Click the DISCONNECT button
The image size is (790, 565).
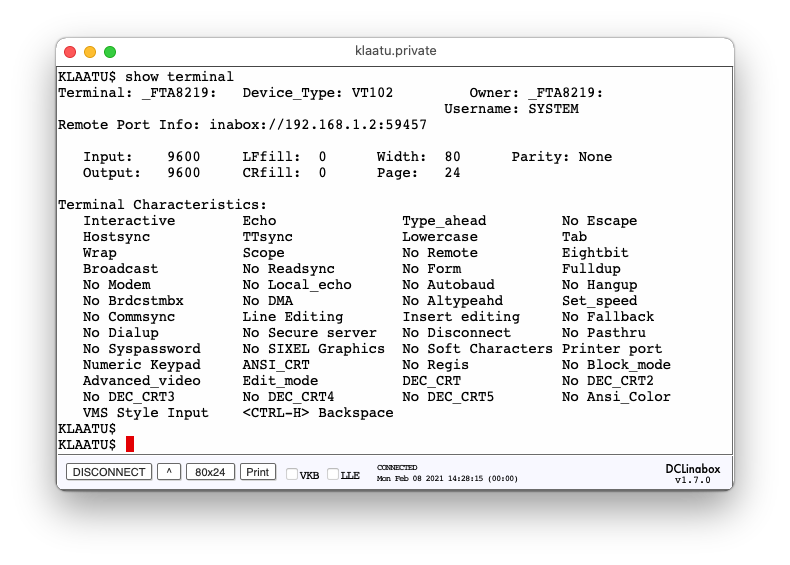coord(109,472)
